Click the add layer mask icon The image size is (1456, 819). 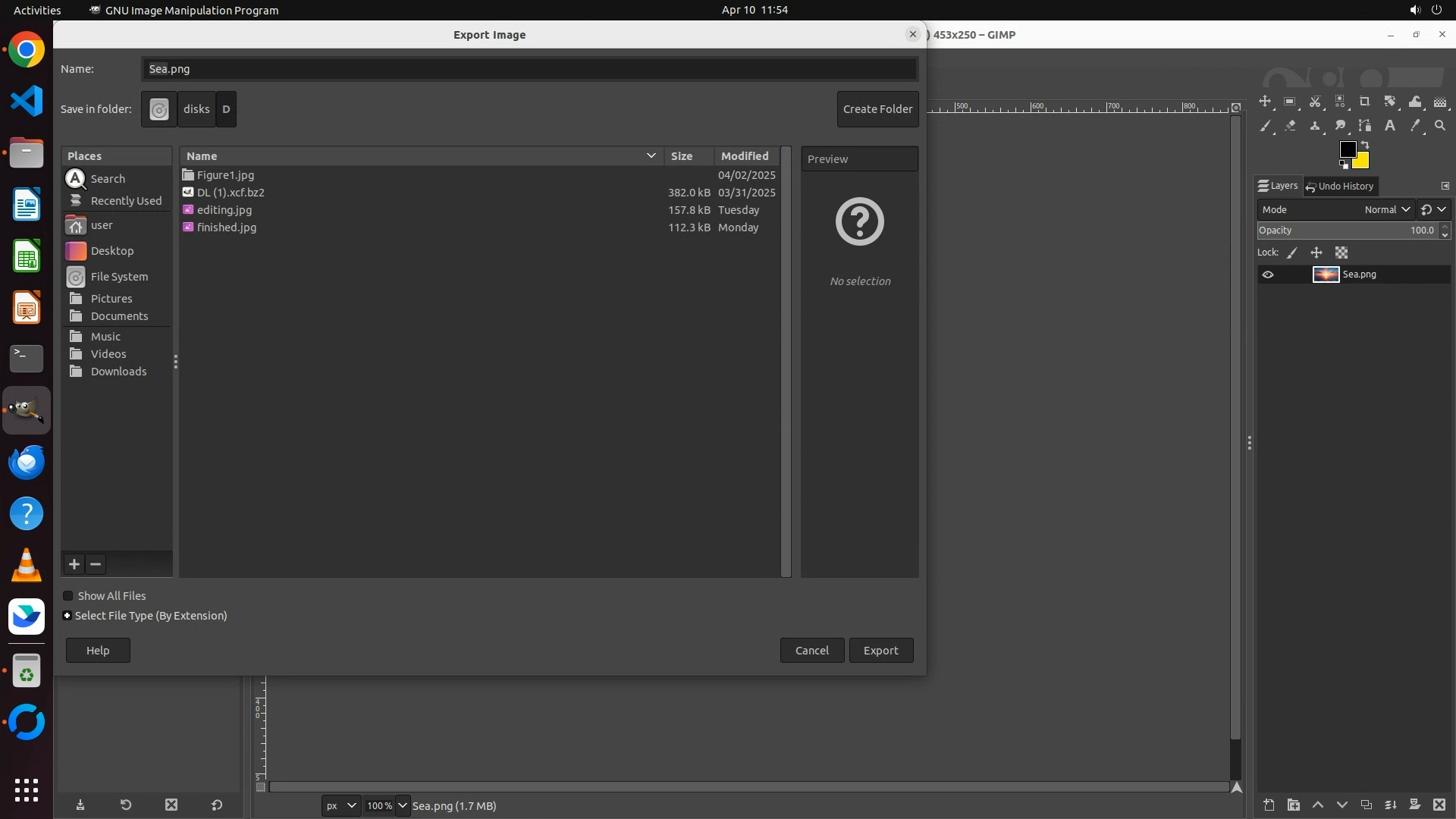[1414, 805]
